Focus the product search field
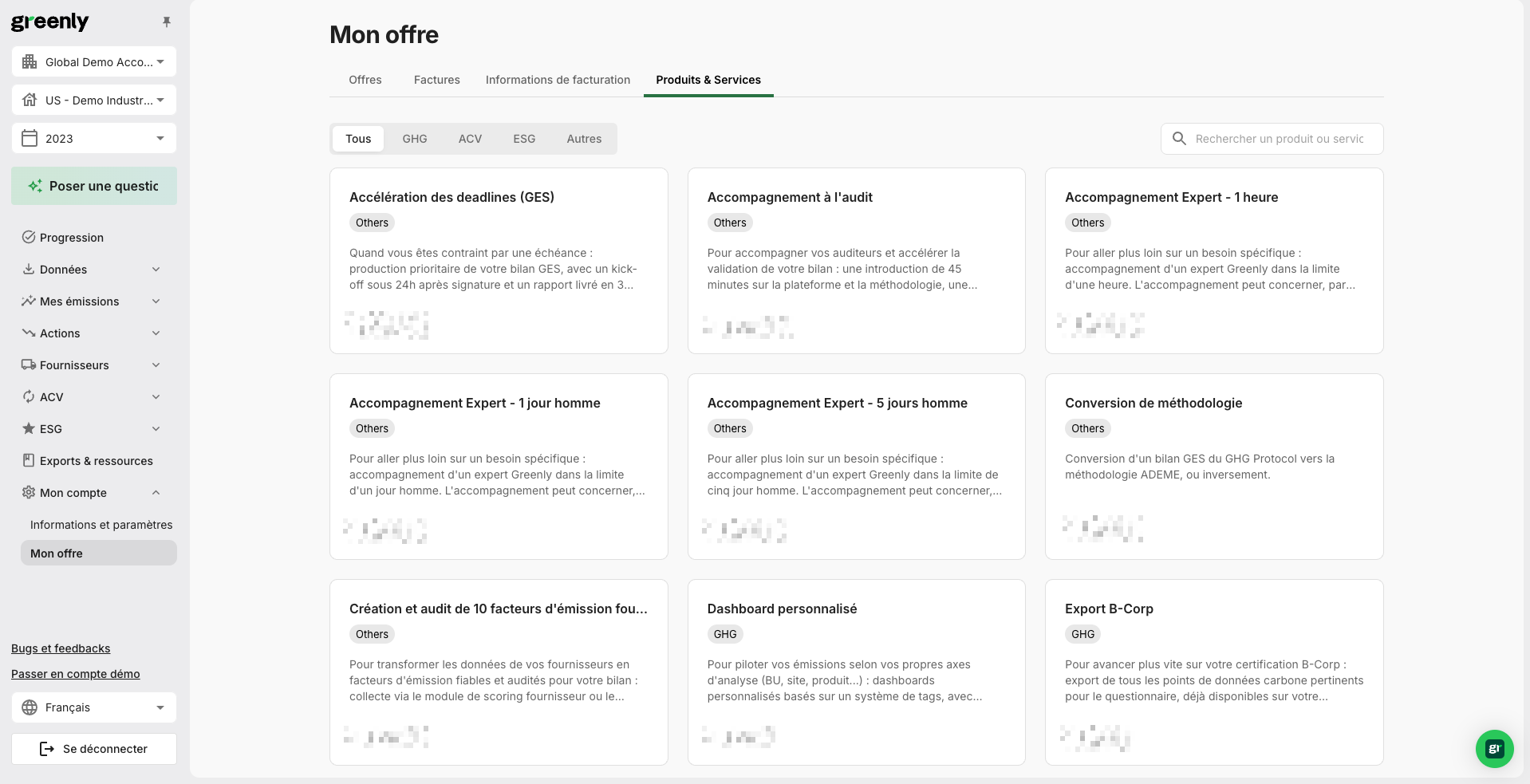This screenshot has height=784, width=1530. pyautogui.click(x=1272, y=139)
